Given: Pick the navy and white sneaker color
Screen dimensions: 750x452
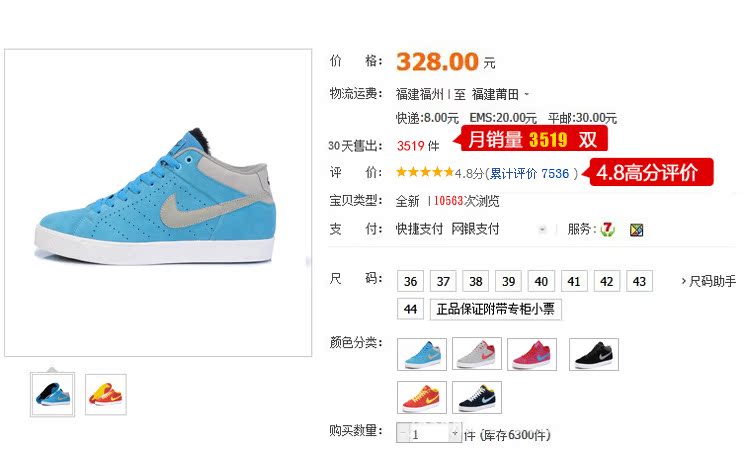Looking at the screenshot, I should pos(477,397).
